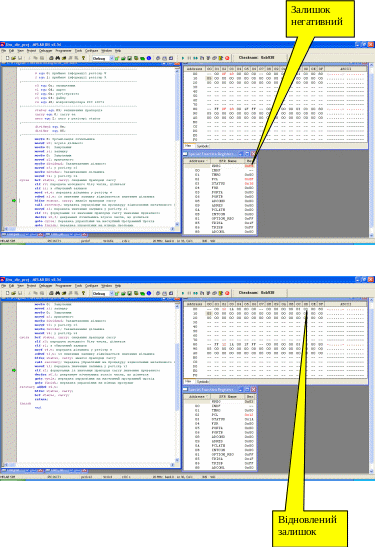Open Project menu in upper MPLAB window
This screenshot has width=375, height=547.
tap(31, 51)
